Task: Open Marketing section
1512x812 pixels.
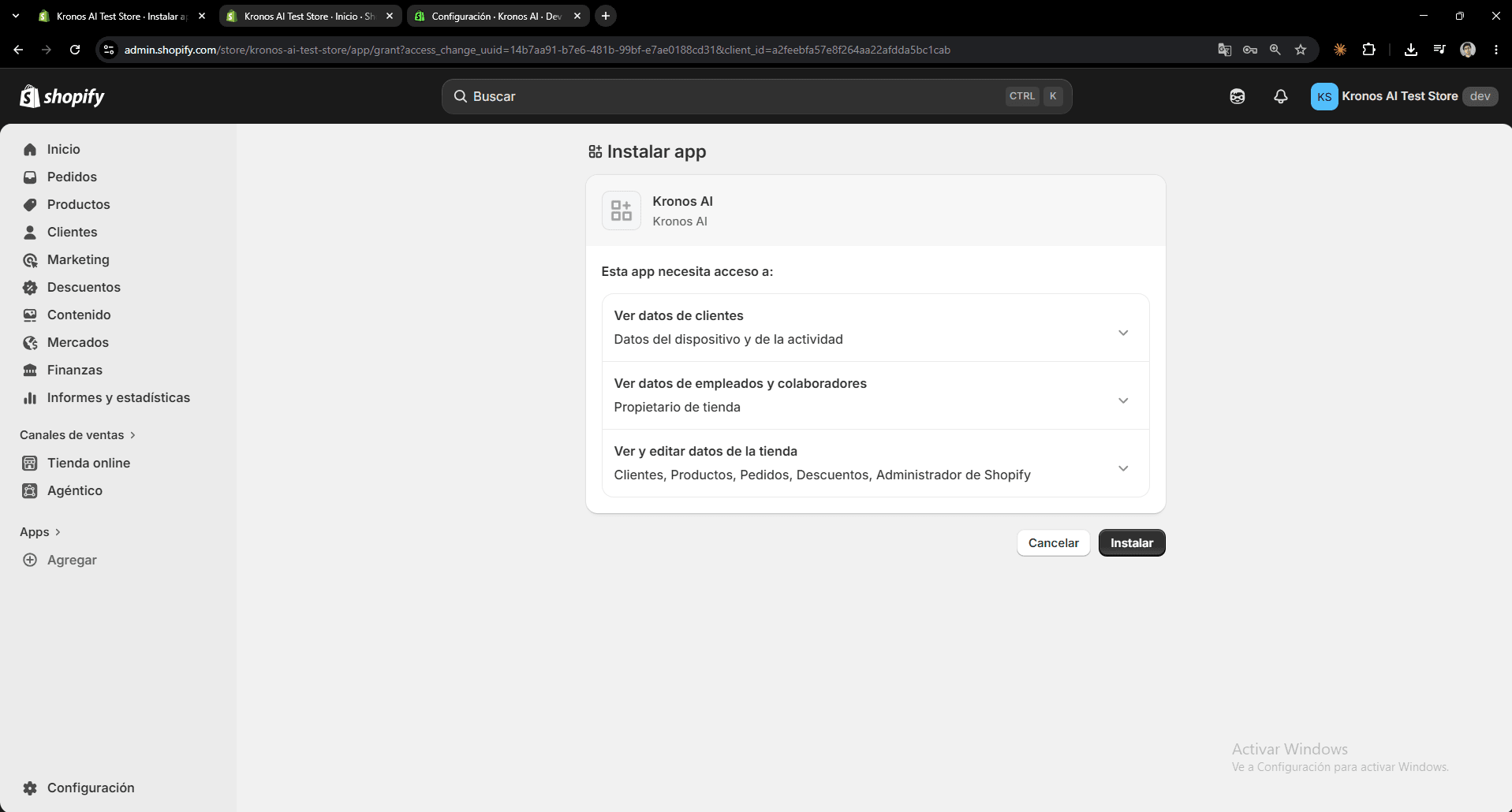Action: (x=78, y=260)
